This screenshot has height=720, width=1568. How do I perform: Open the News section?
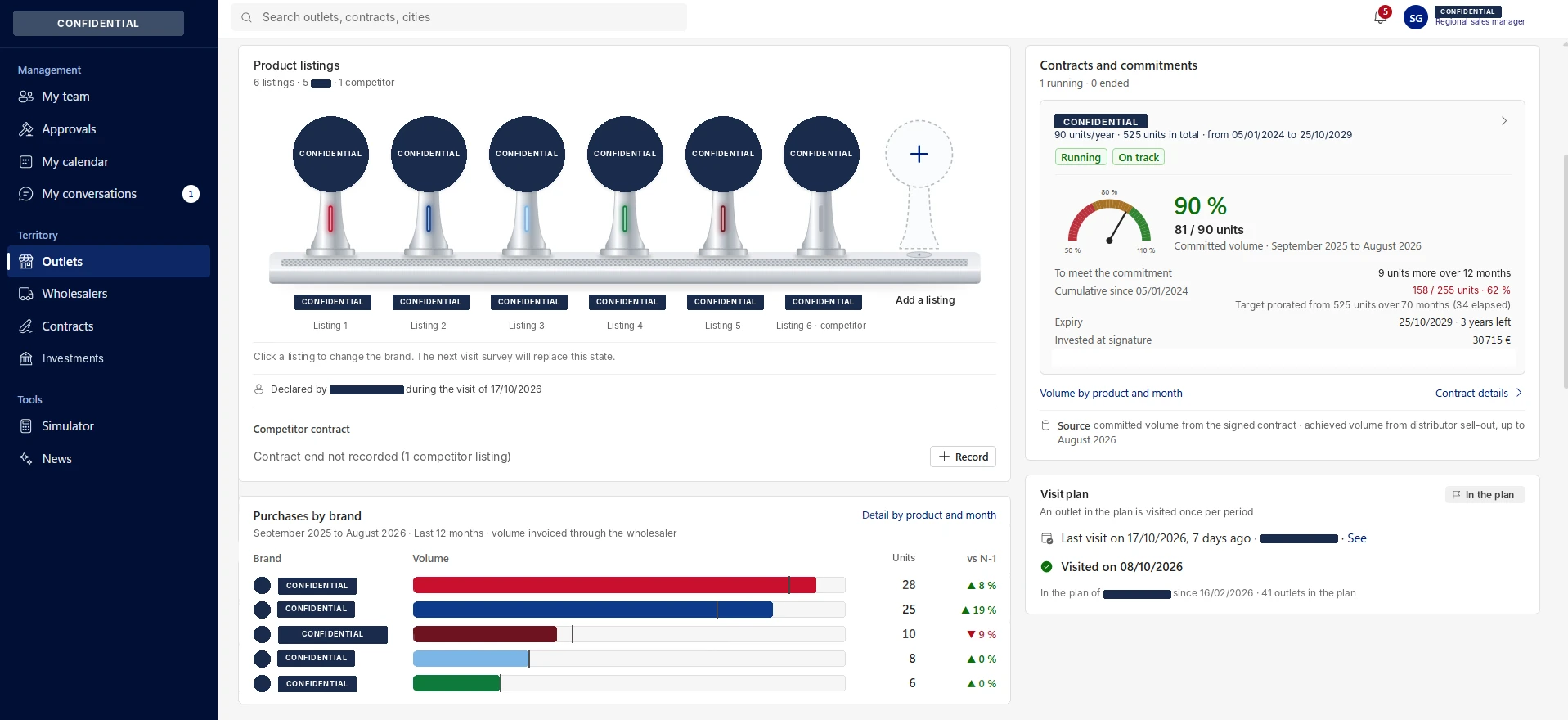pyautogui.click(x=109, y=459)
